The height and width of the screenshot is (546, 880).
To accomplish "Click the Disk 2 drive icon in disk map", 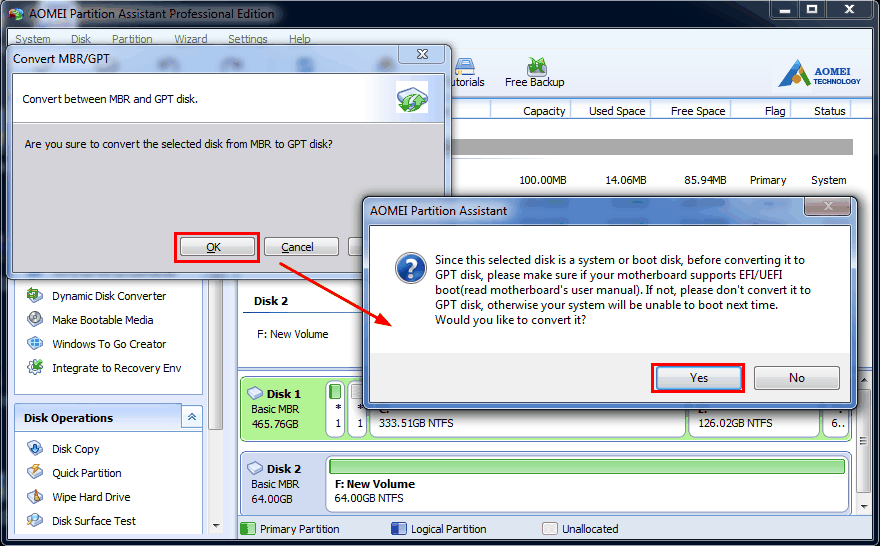I will pyautogui.click(x=255, y=467).
